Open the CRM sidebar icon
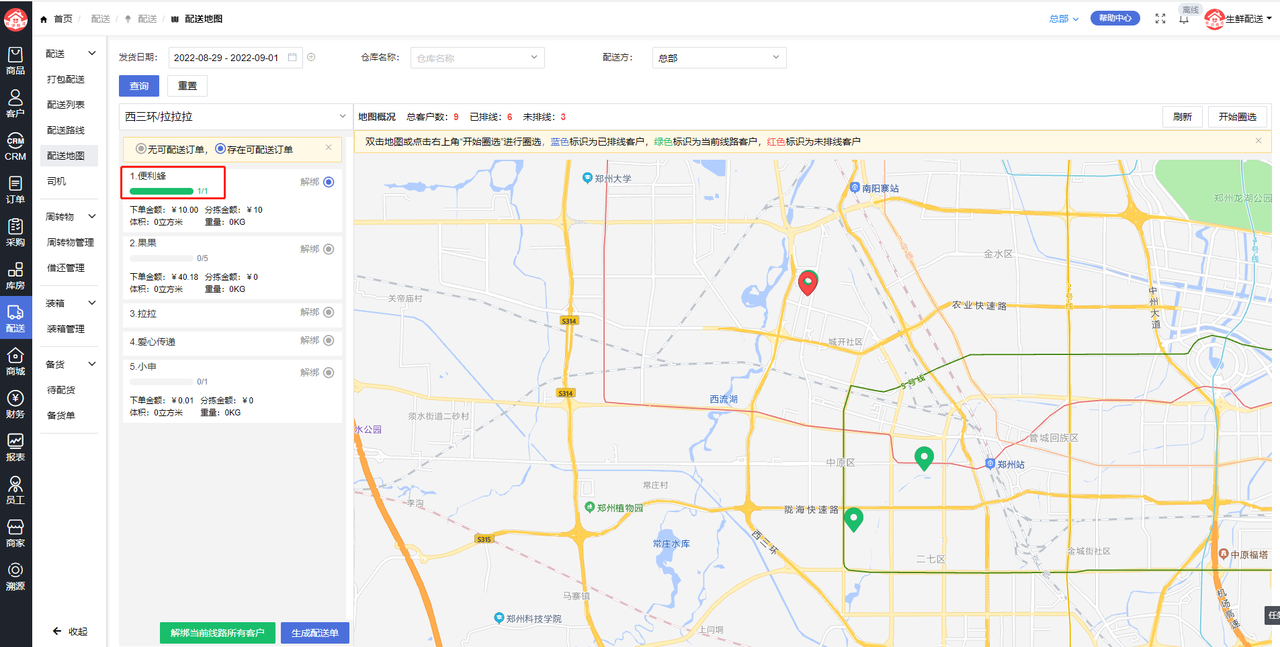The height and width of the screenshot is (647, 1280). tap(15, 147)
